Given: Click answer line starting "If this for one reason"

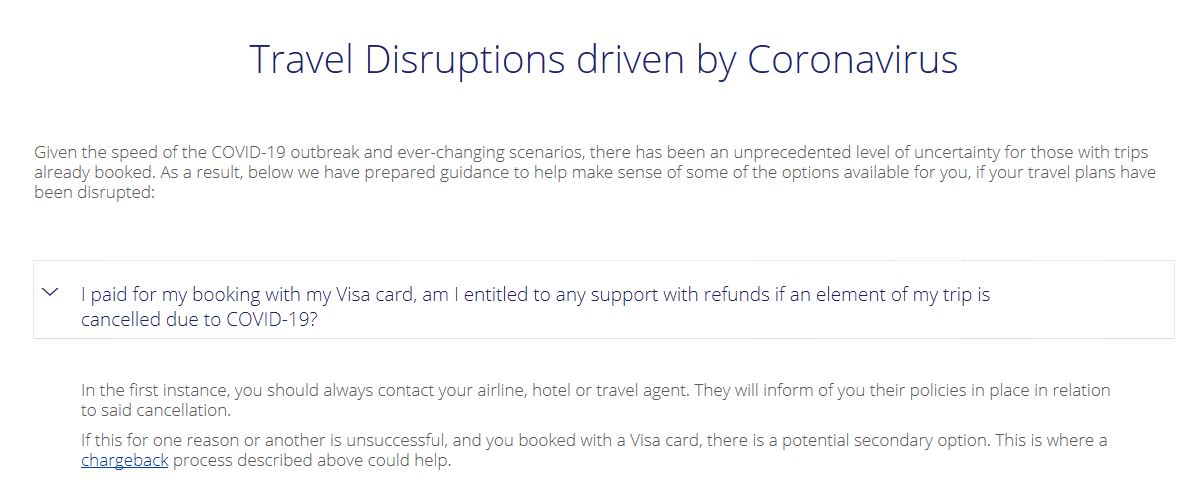Looking at the screenshot, I should pyautogui.click(x=594, y=441).
